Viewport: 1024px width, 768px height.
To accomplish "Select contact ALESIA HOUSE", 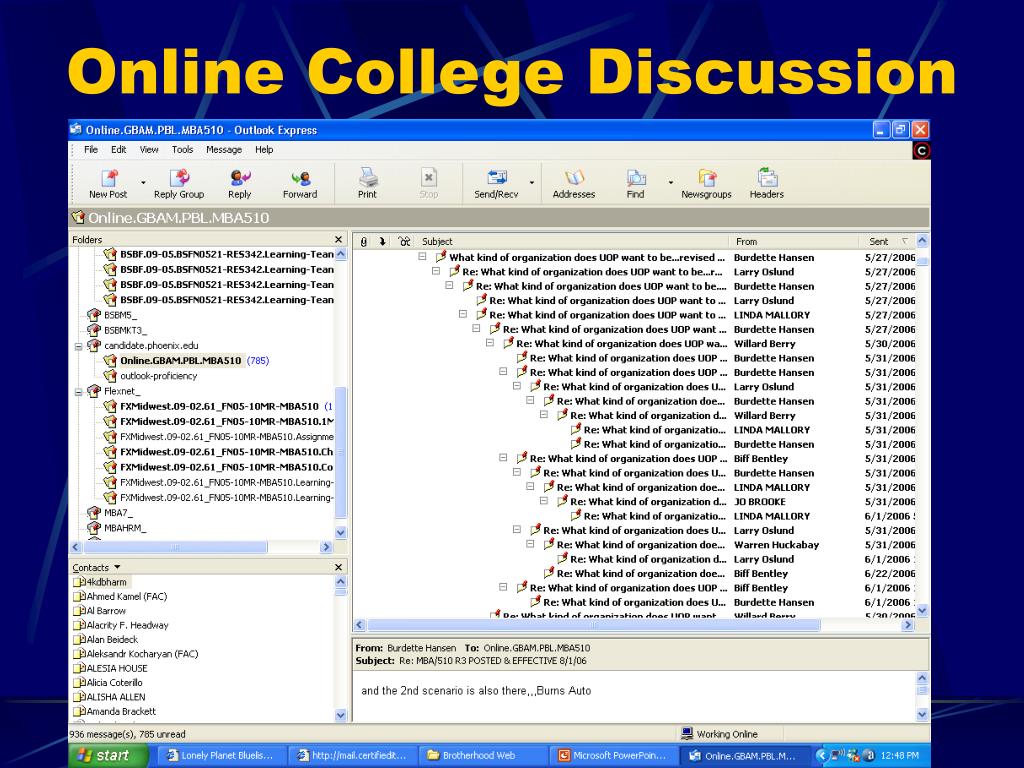I will click(x=117, y=668).
